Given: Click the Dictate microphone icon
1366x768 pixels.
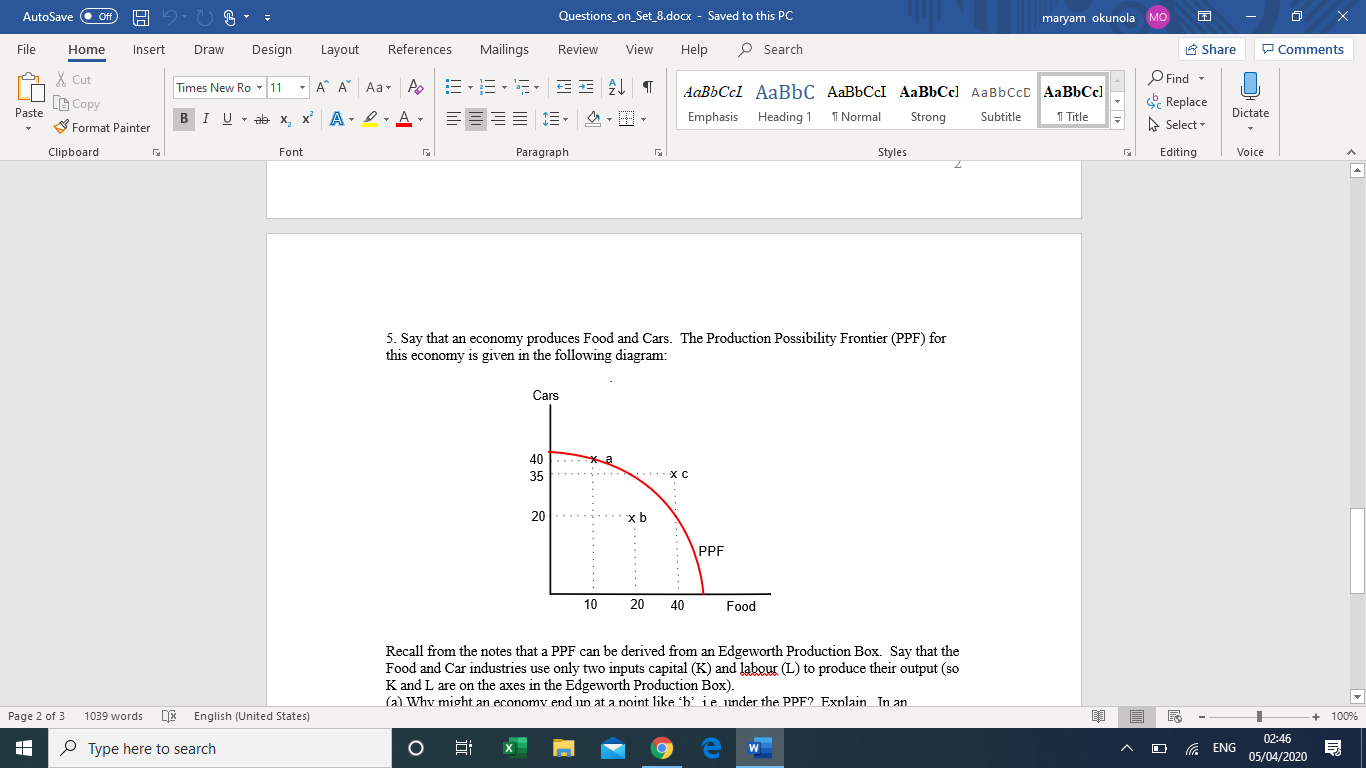Looking at the screenshot, I should click(x=1250, y=87).
